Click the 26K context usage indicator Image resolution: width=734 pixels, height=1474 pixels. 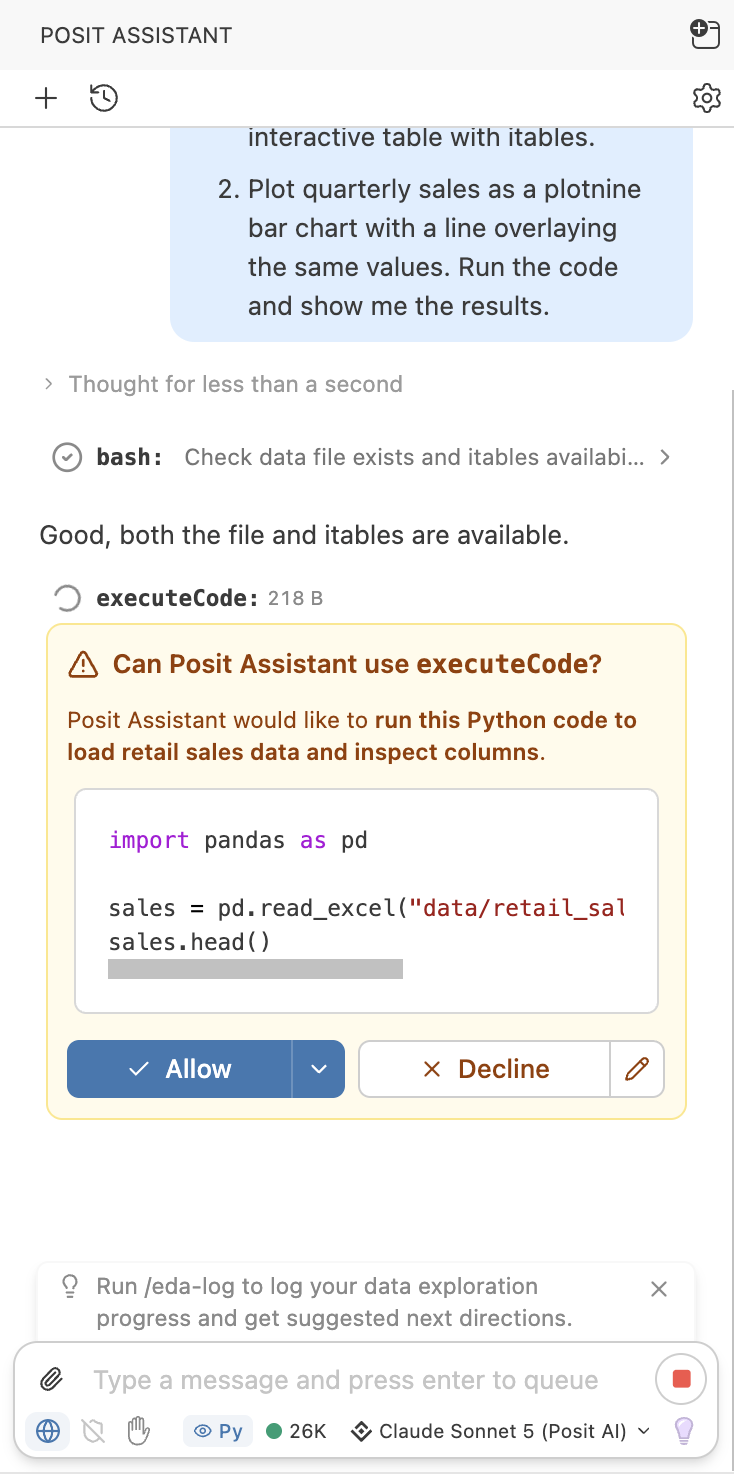(x=296, y=1431)
